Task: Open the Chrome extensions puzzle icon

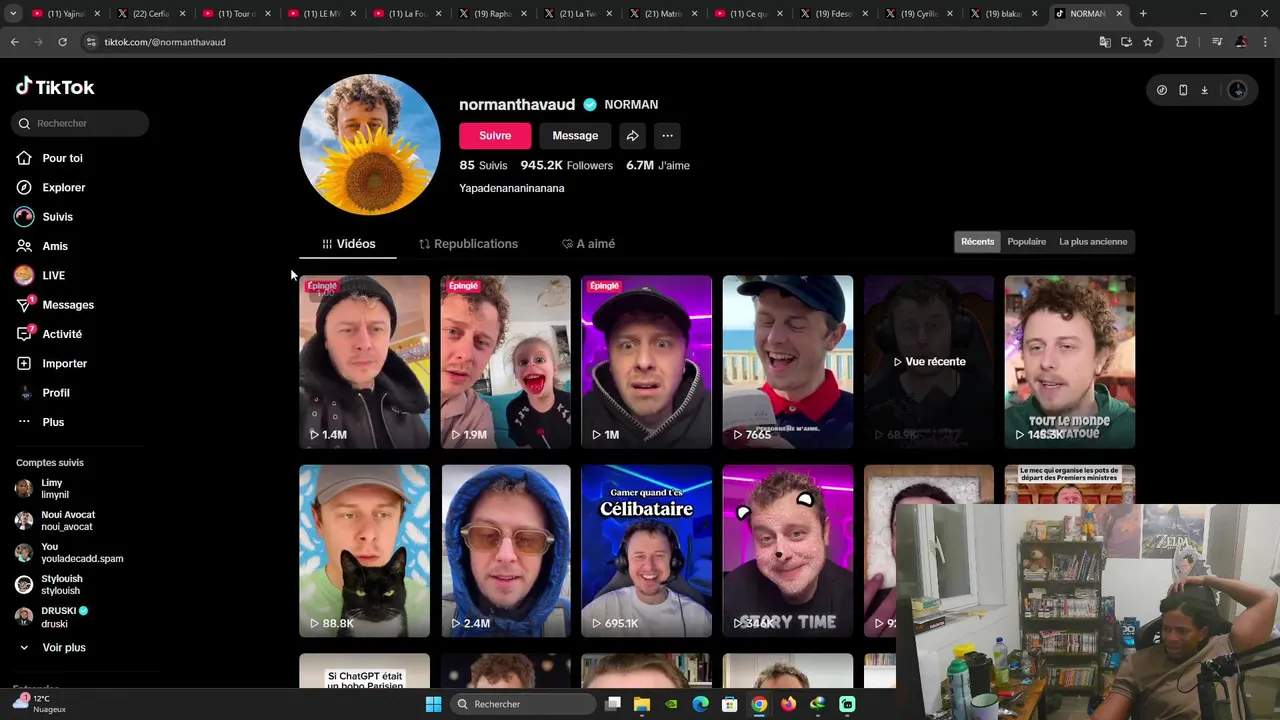Action: coord(1182,42)
